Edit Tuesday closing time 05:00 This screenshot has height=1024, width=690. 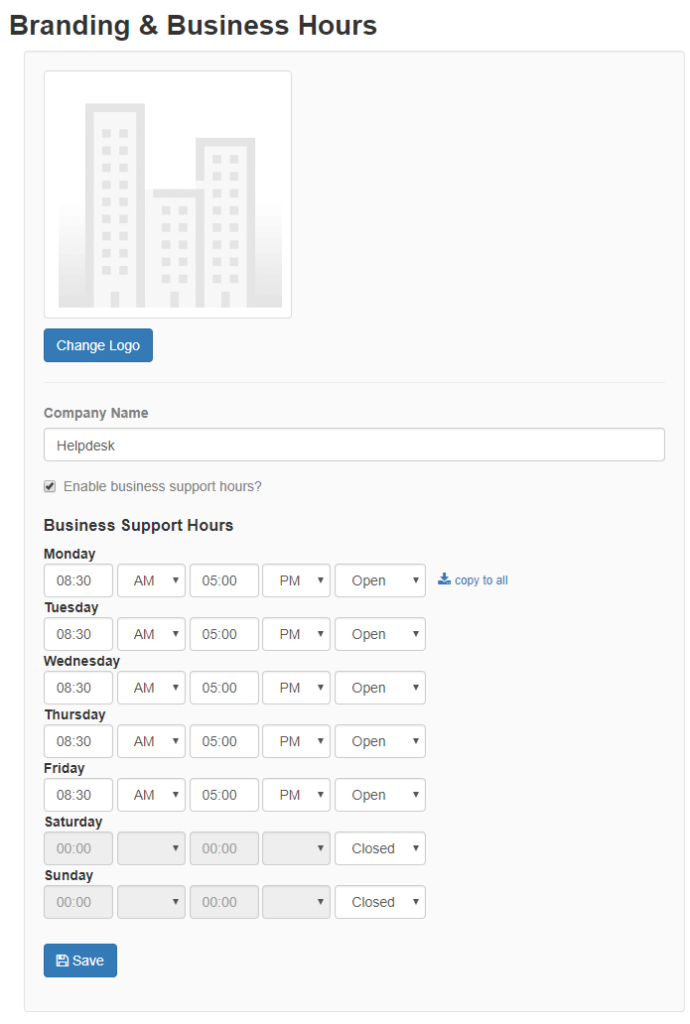pos(224,634)
